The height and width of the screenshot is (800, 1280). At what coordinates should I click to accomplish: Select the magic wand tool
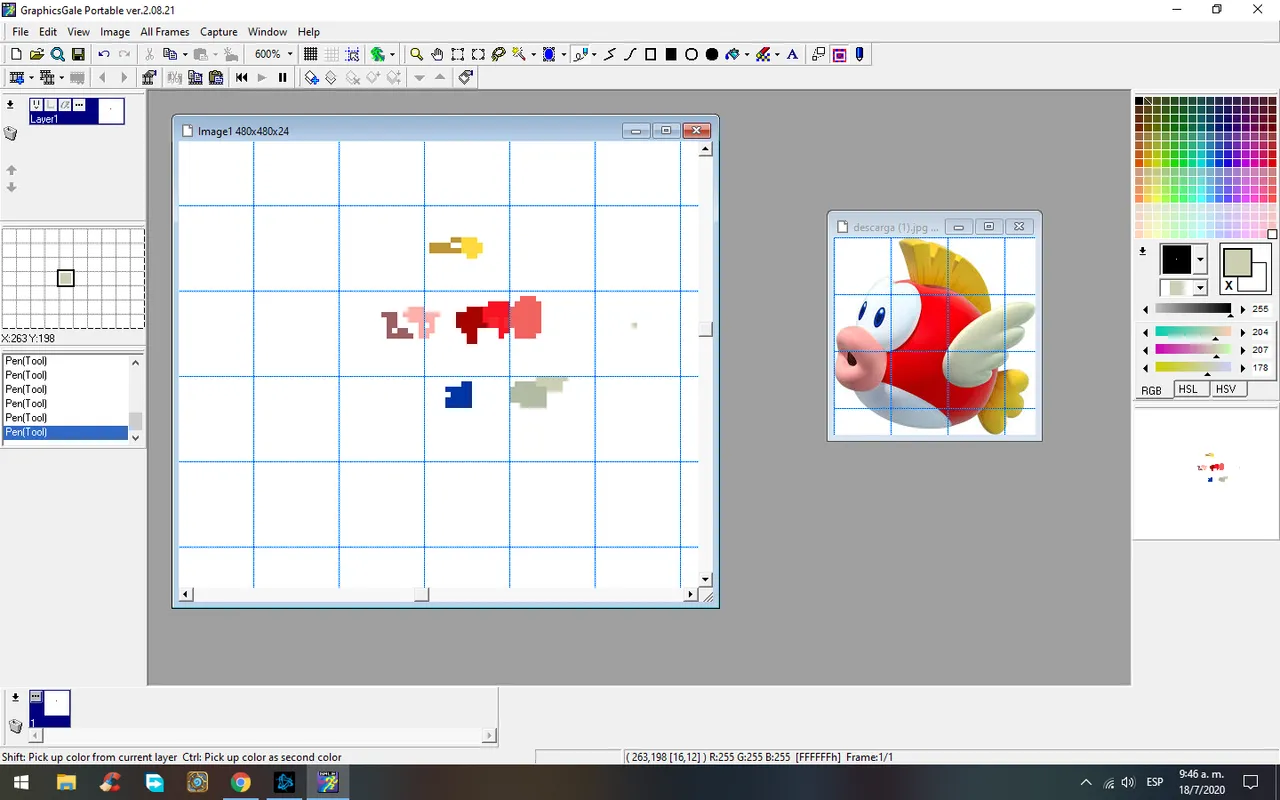tap(519, 54)
